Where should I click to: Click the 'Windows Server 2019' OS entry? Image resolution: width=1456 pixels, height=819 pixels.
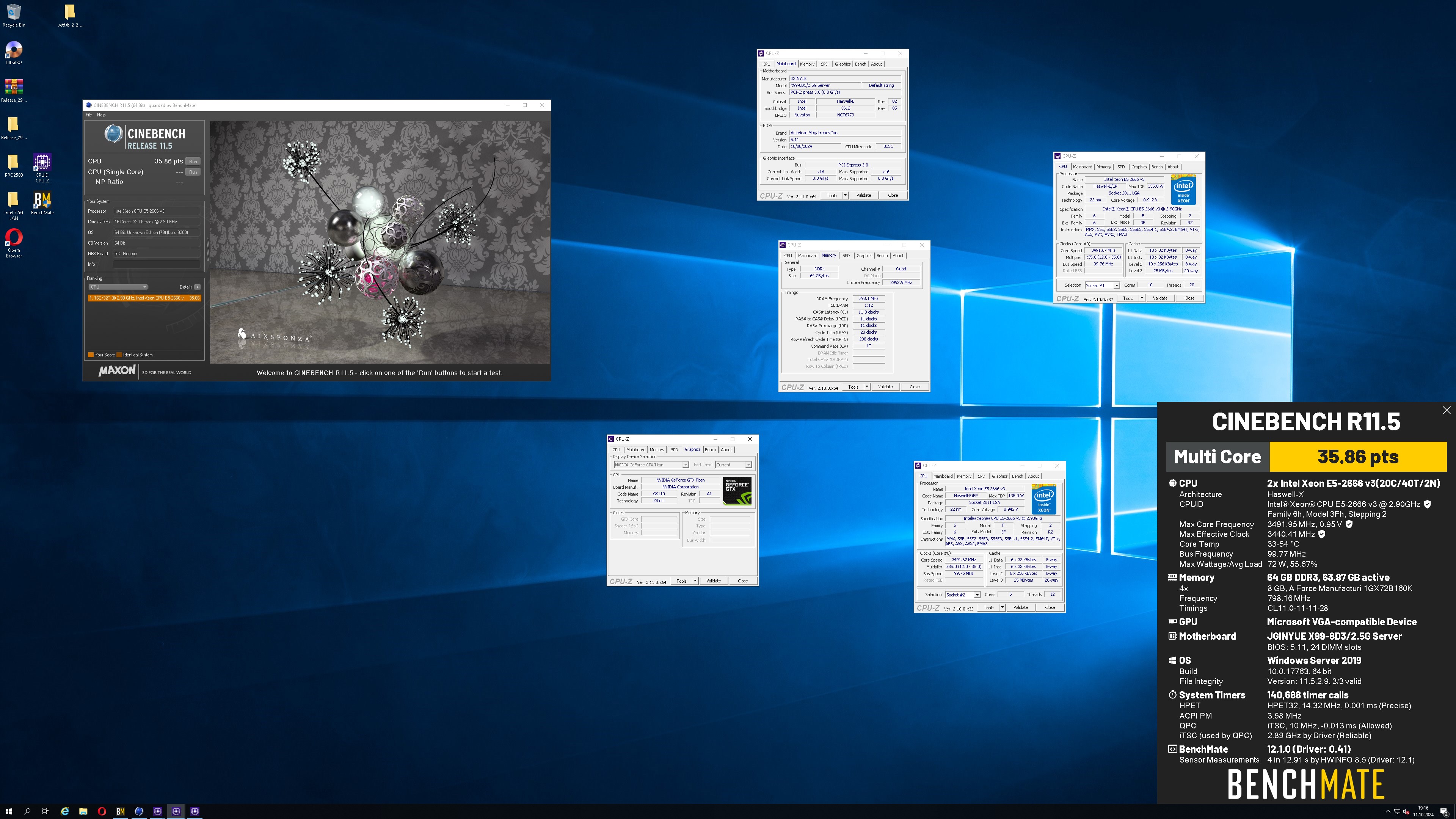coord(1314,660)
